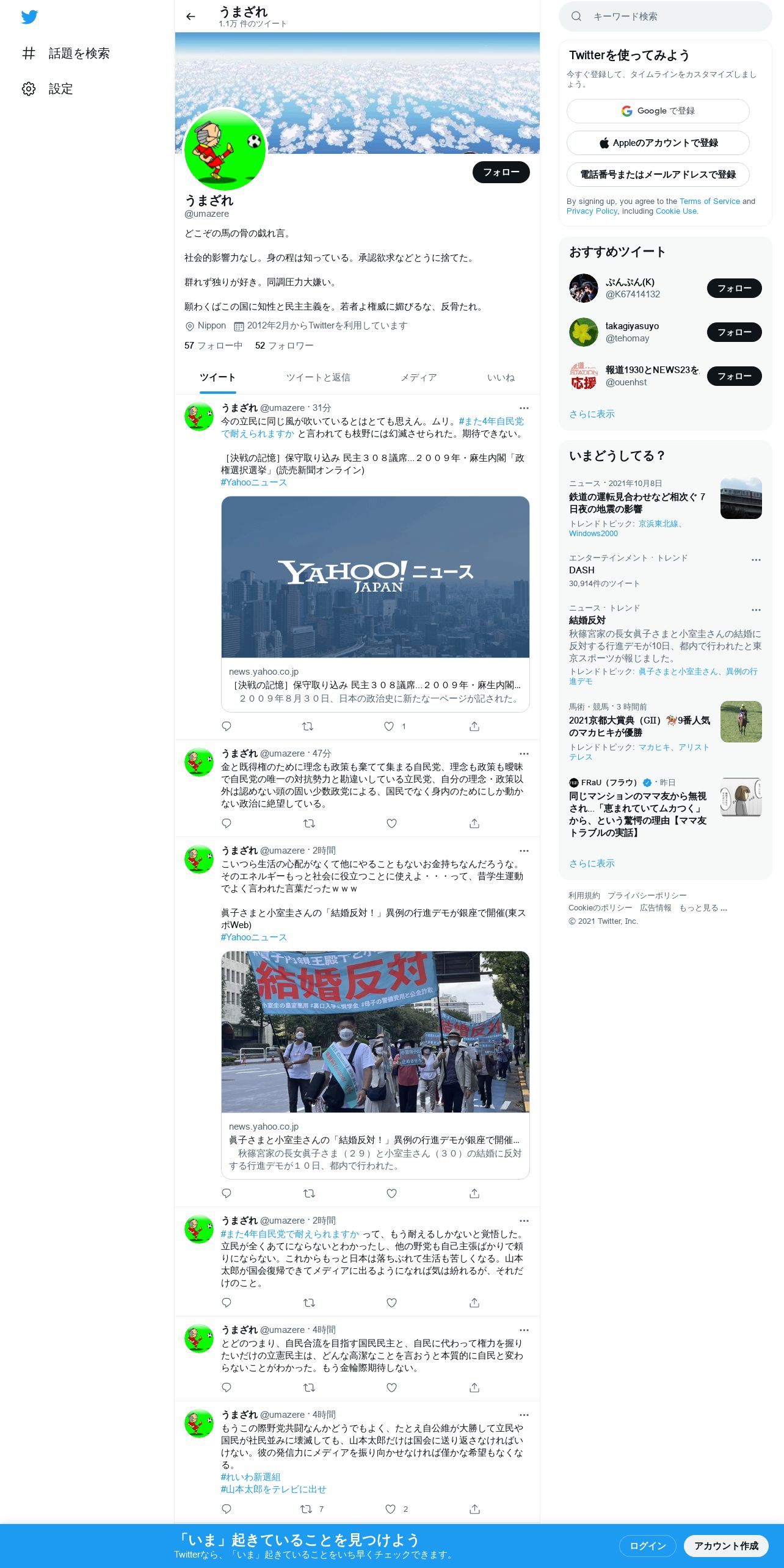This screenshot has height=1568, width=784.
Task: Open more menu on 野党共闘 tweet
Action: pos(524,1415)
